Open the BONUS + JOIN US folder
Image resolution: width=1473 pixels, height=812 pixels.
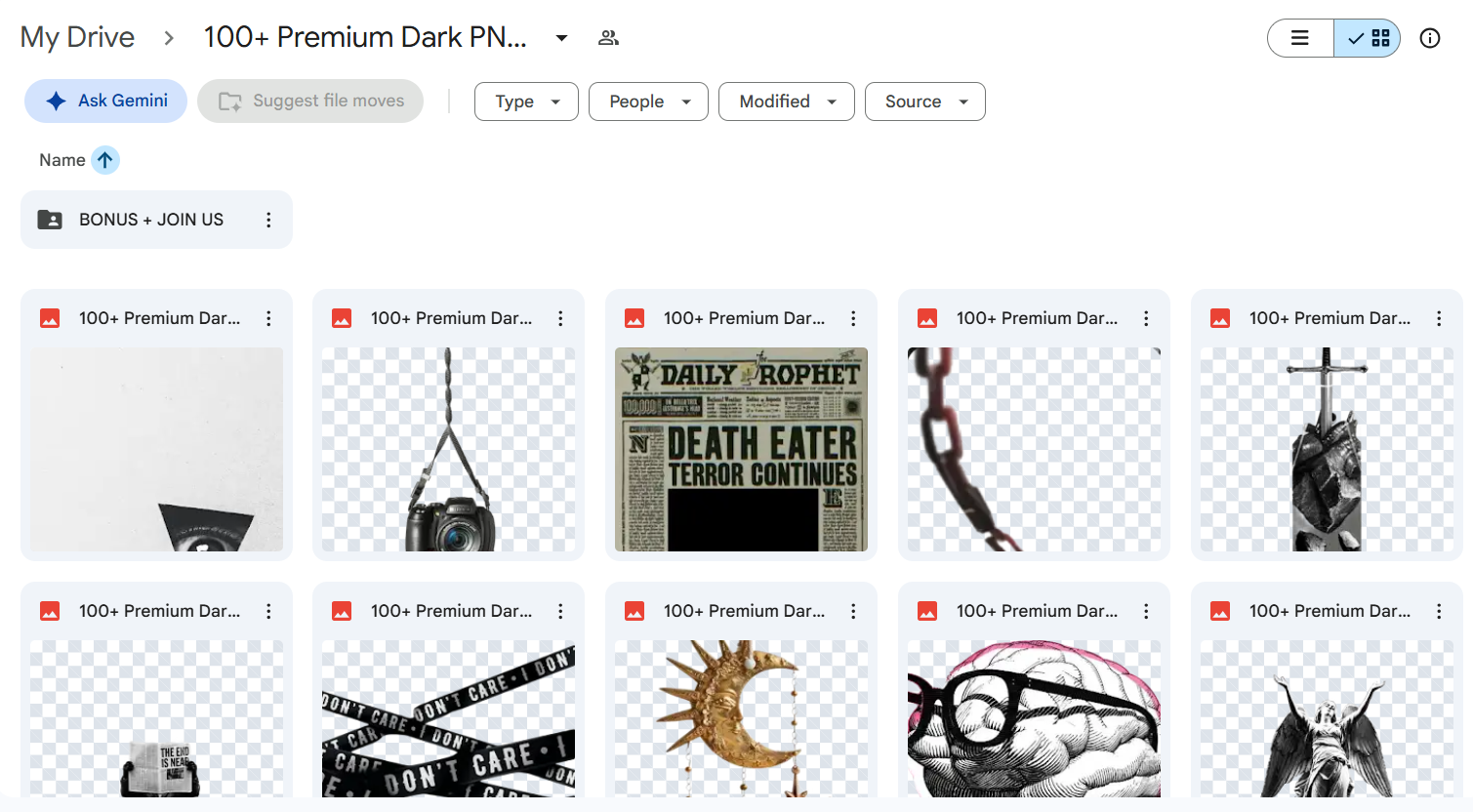[156, 220]
